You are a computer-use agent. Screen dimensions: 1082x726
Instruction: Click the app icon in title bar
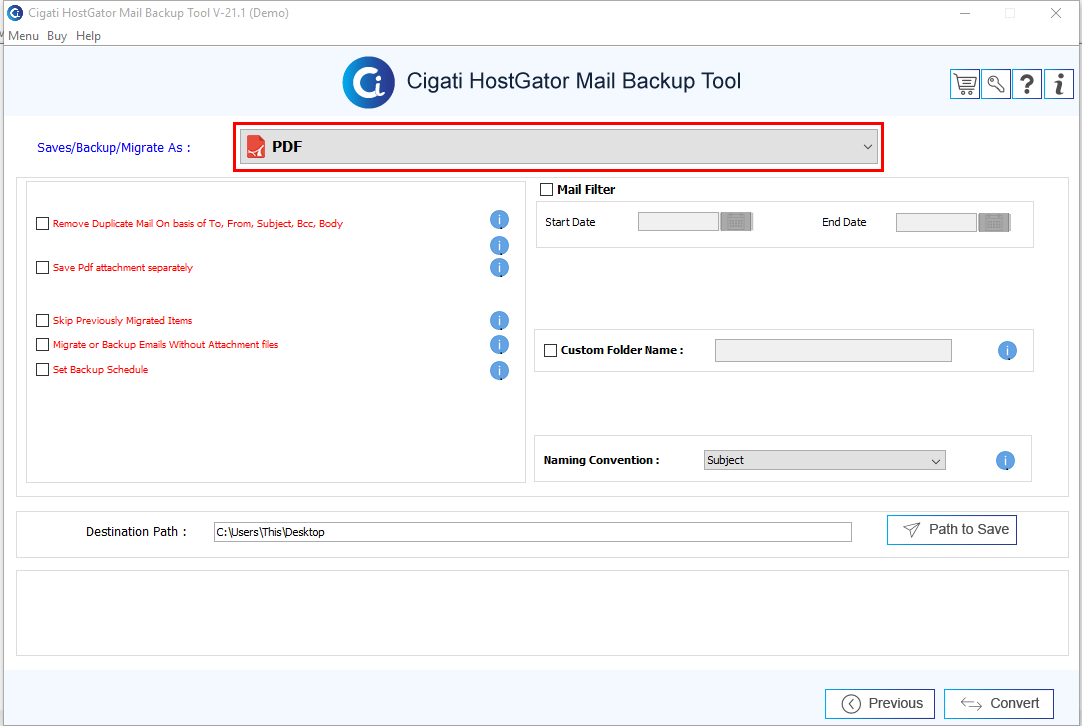pyautogui.click(x=14, y=12)
